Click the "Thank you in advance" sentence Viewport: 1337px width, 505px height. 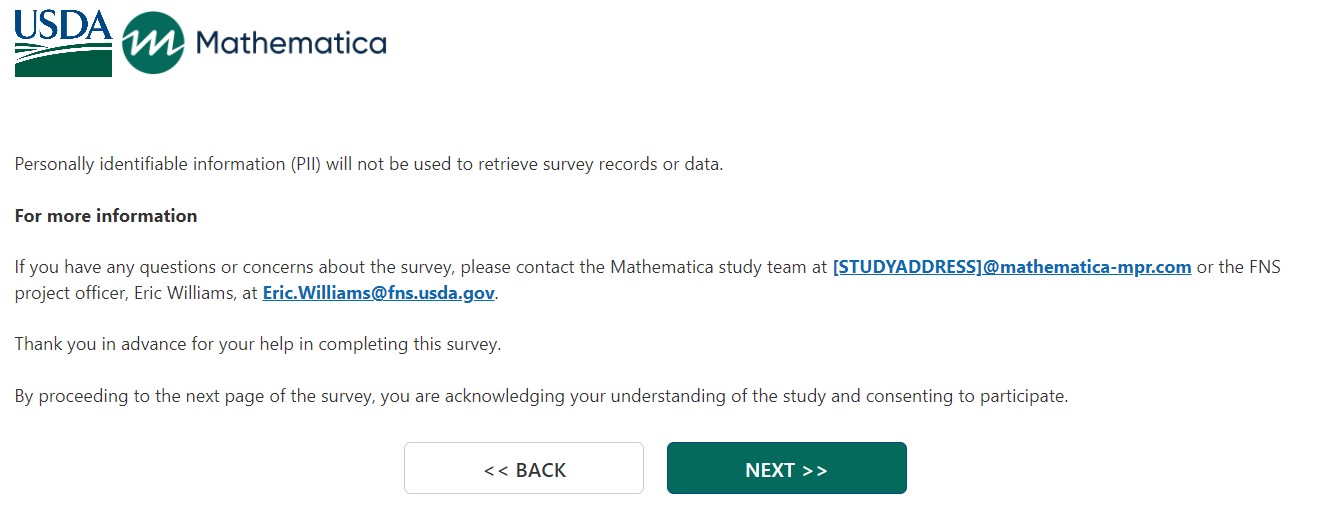257,344
